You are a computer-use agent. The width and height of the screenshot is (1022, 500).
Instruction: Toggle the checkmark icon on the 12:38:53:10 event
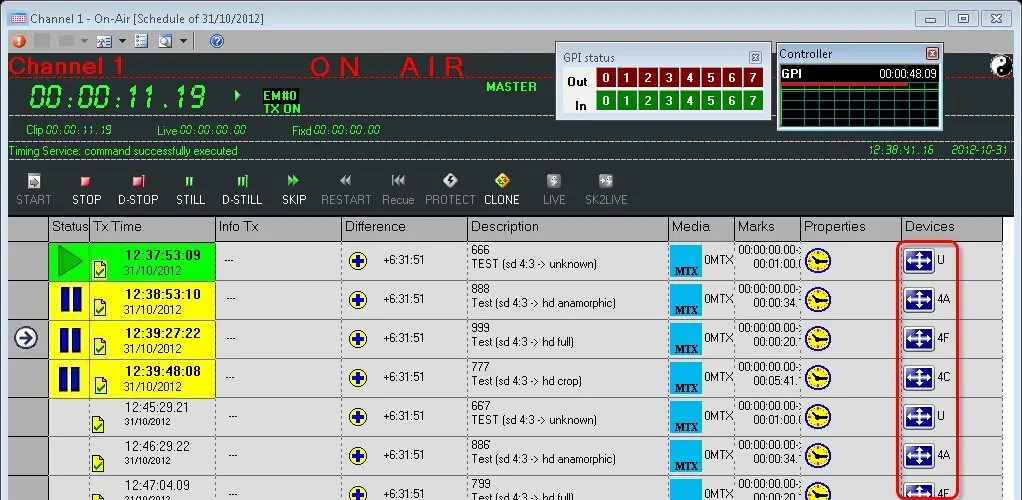pos(100,308)
